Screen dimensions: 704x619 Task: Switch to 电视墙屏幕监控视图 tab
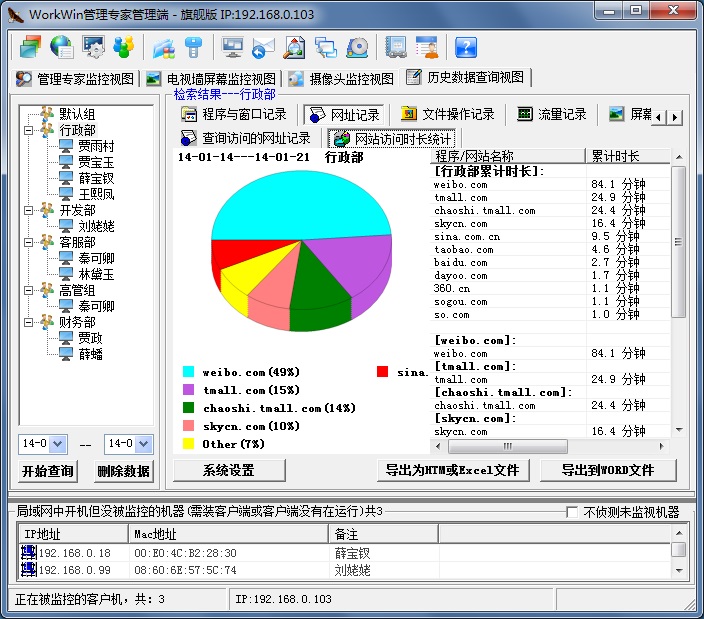point(211,79)
